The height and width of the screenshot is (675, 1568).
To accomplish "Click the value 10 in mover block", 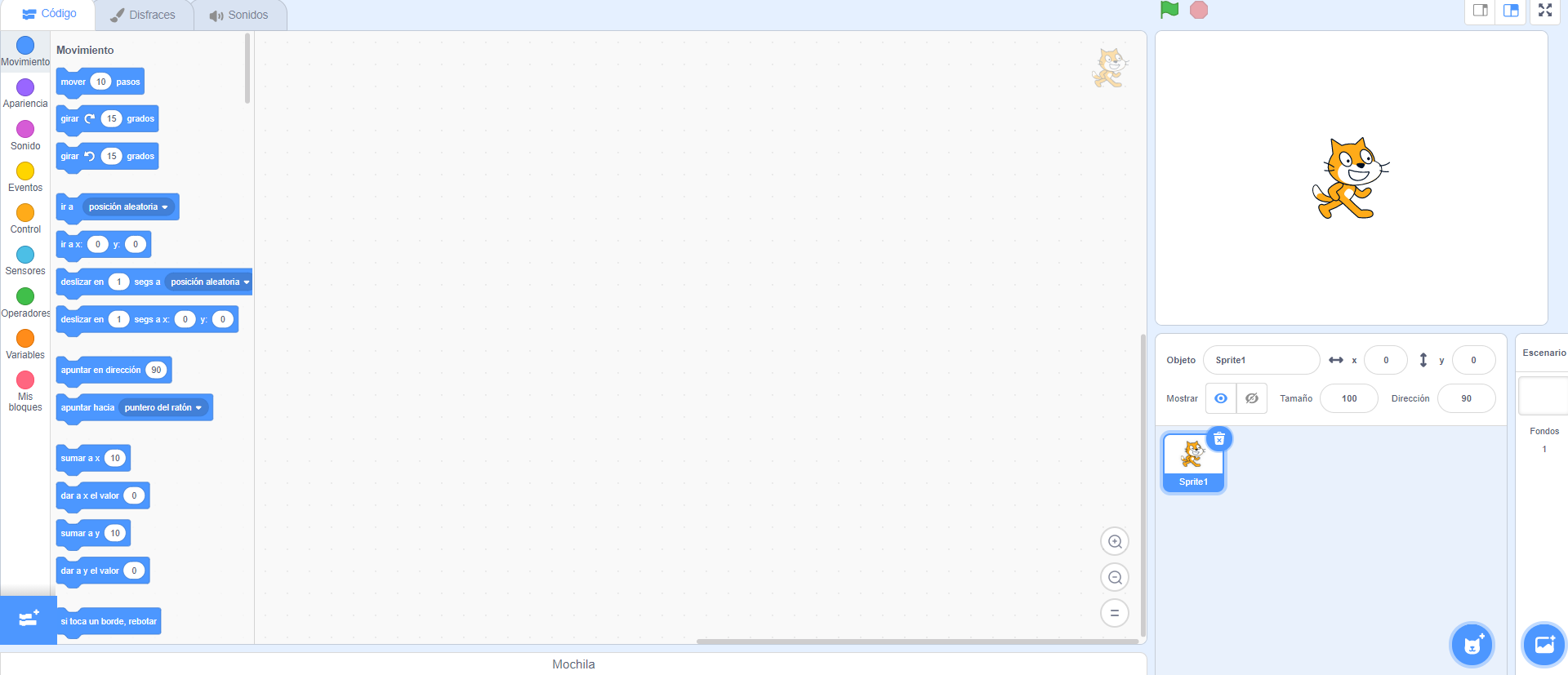I will 100,82.
